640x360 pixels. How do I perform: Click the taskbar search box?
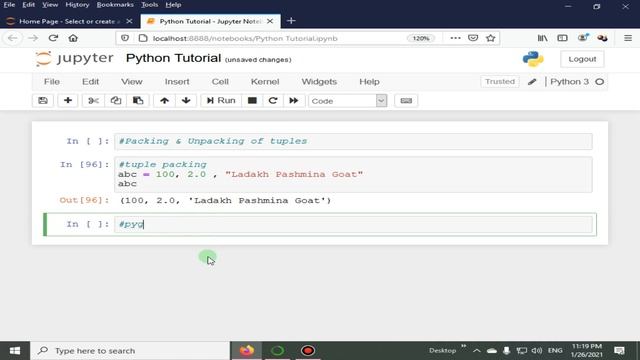130,351
